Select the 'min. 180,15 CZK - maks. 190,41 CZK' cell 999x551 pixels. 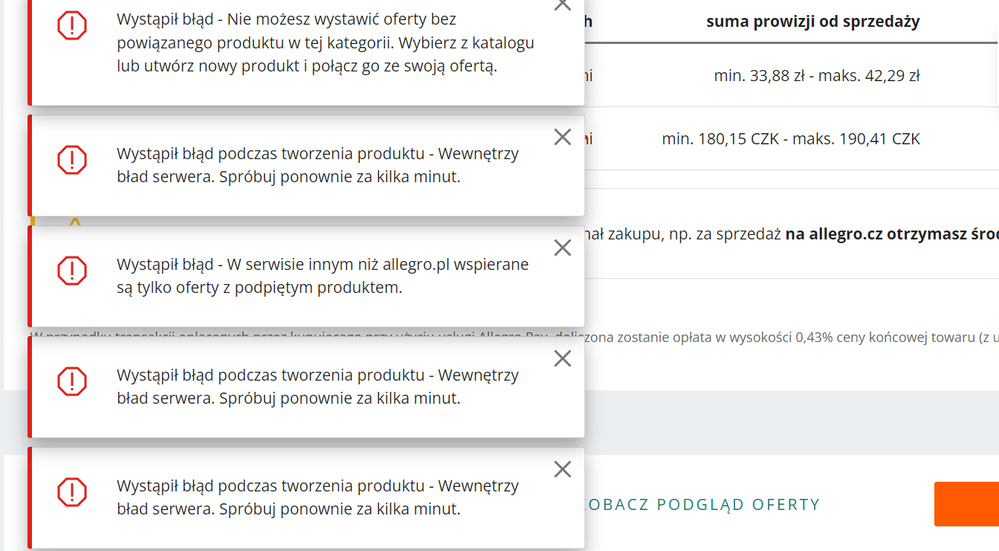click(791, 139)
